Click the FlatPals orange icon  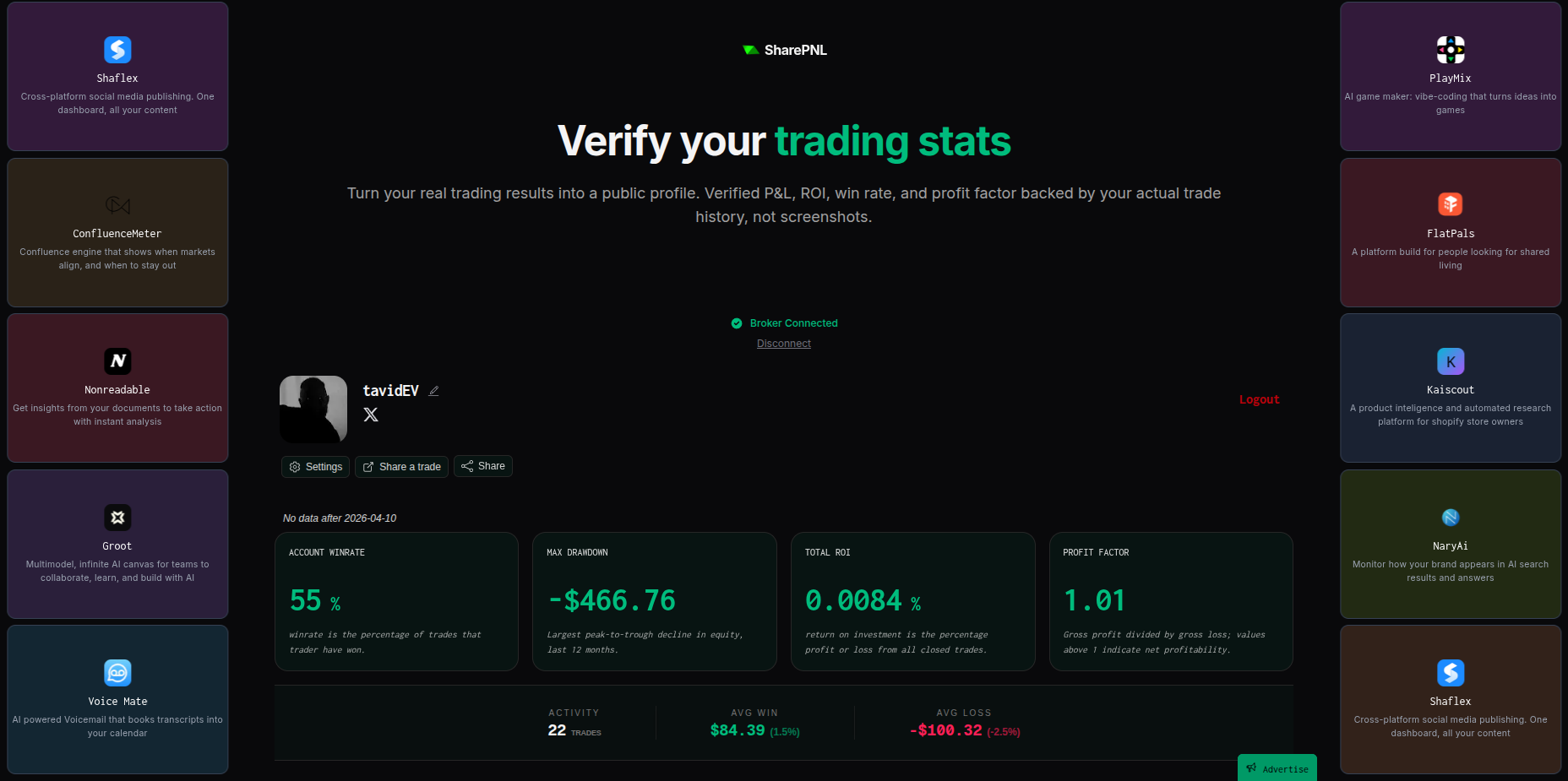point(1451,204)
